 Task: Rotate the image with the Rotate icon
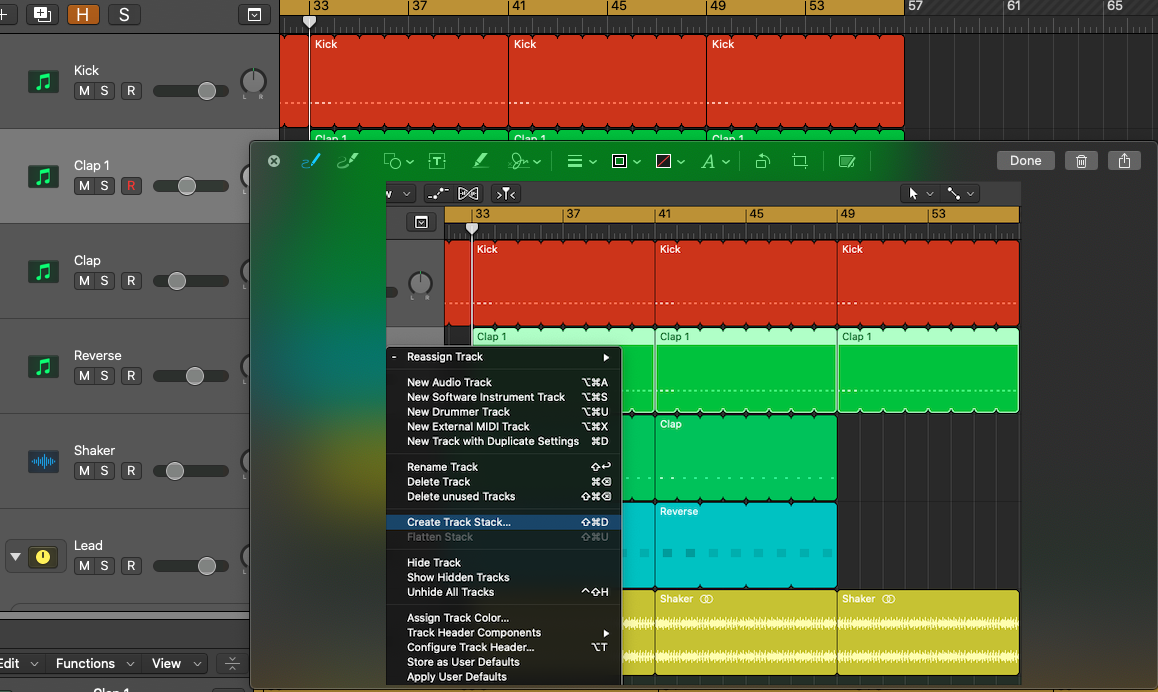pyautogui.click(x=762, y=161)
